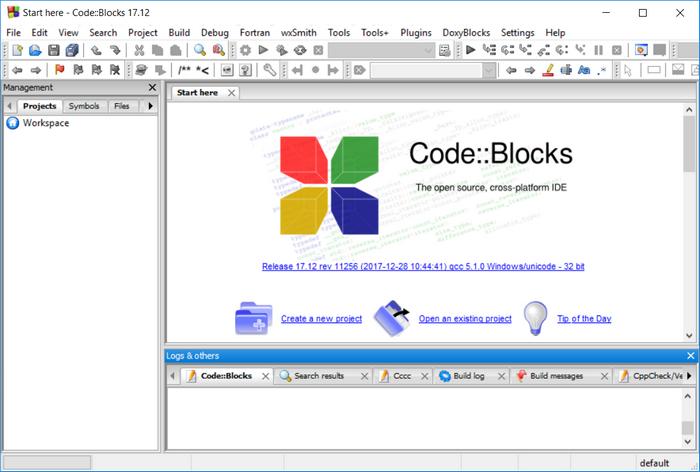This screenshot has height=472, width=700.
Task: Switch to the Cccc log tab
Action: tap(402, 376)
